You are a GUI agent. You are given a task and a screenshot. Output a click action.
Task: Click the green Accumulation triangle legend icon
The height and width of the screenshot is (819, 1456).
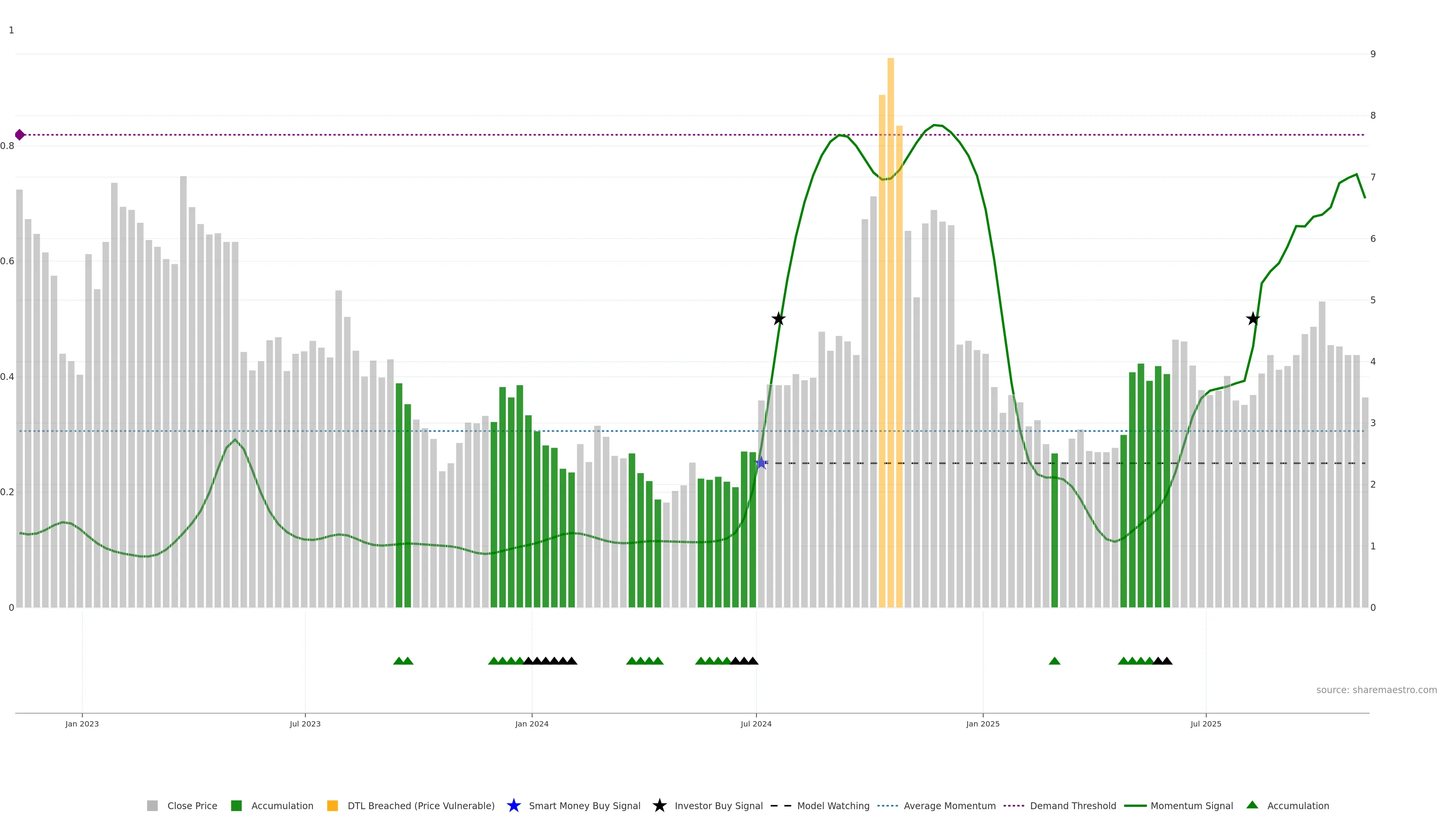coord(1252,805)
